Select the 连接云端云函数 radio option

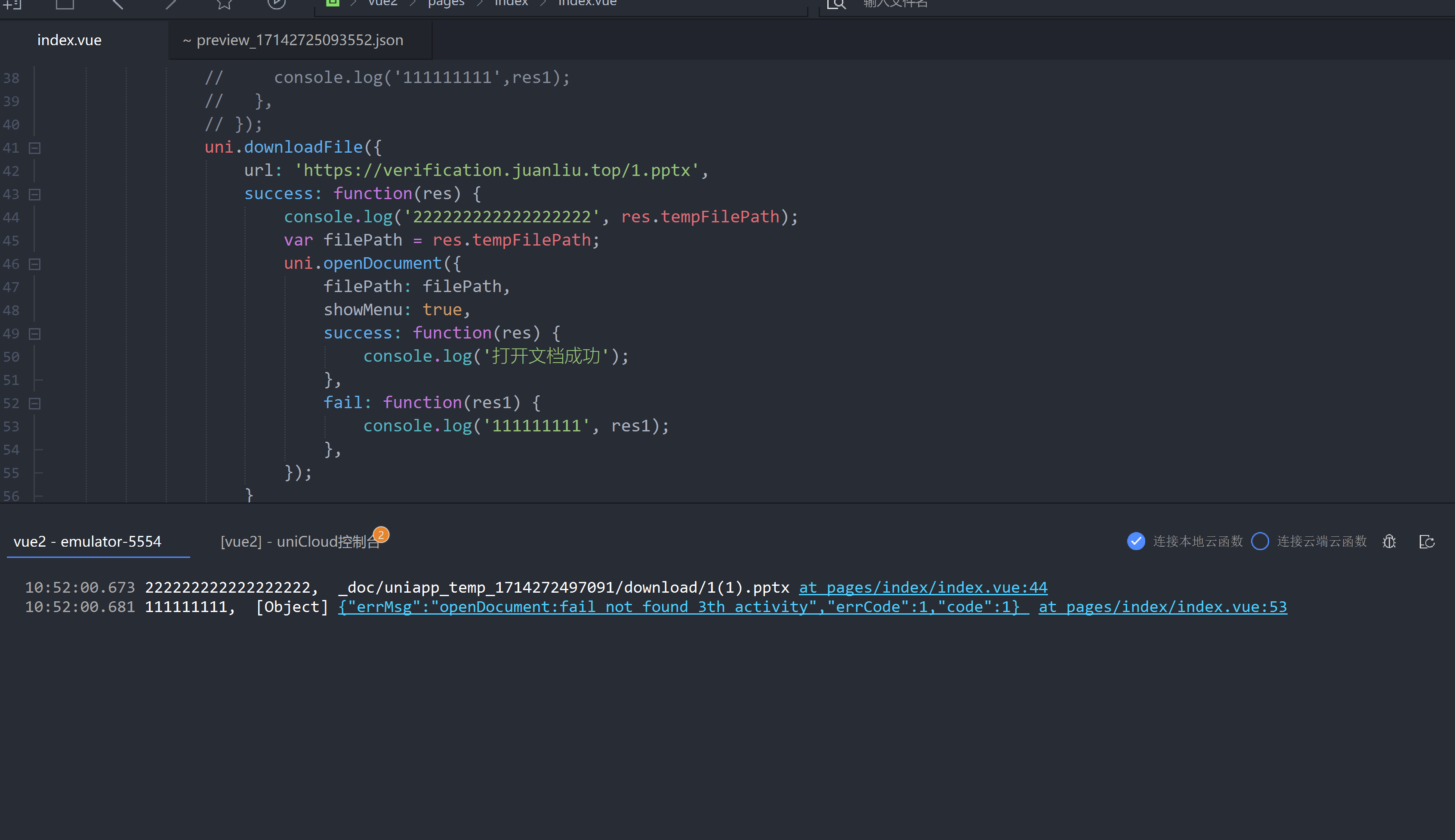[x=1260, y=541]
